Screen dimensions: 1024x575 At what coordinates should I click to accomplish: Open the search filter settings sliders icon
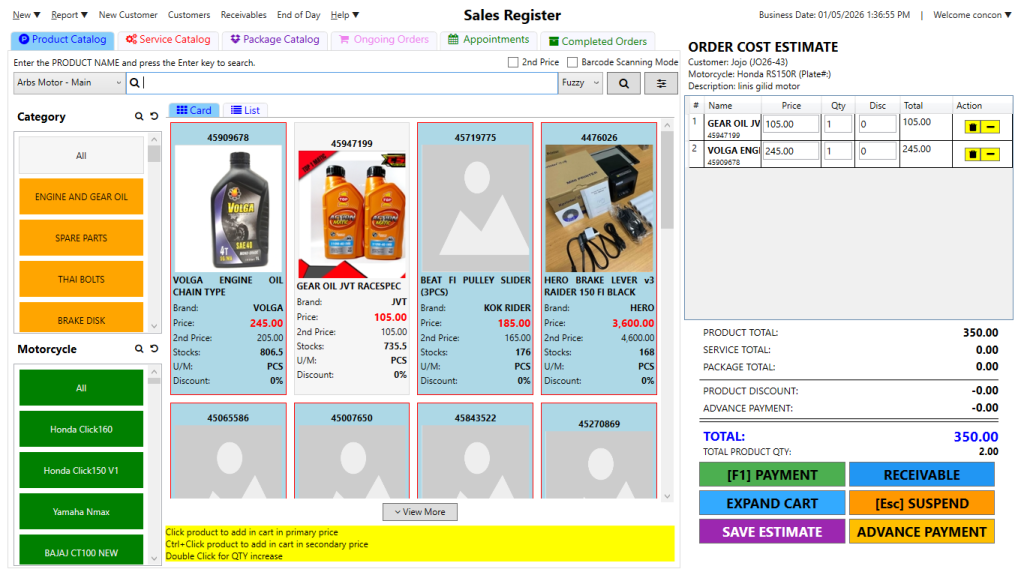[x=660, y=83]
